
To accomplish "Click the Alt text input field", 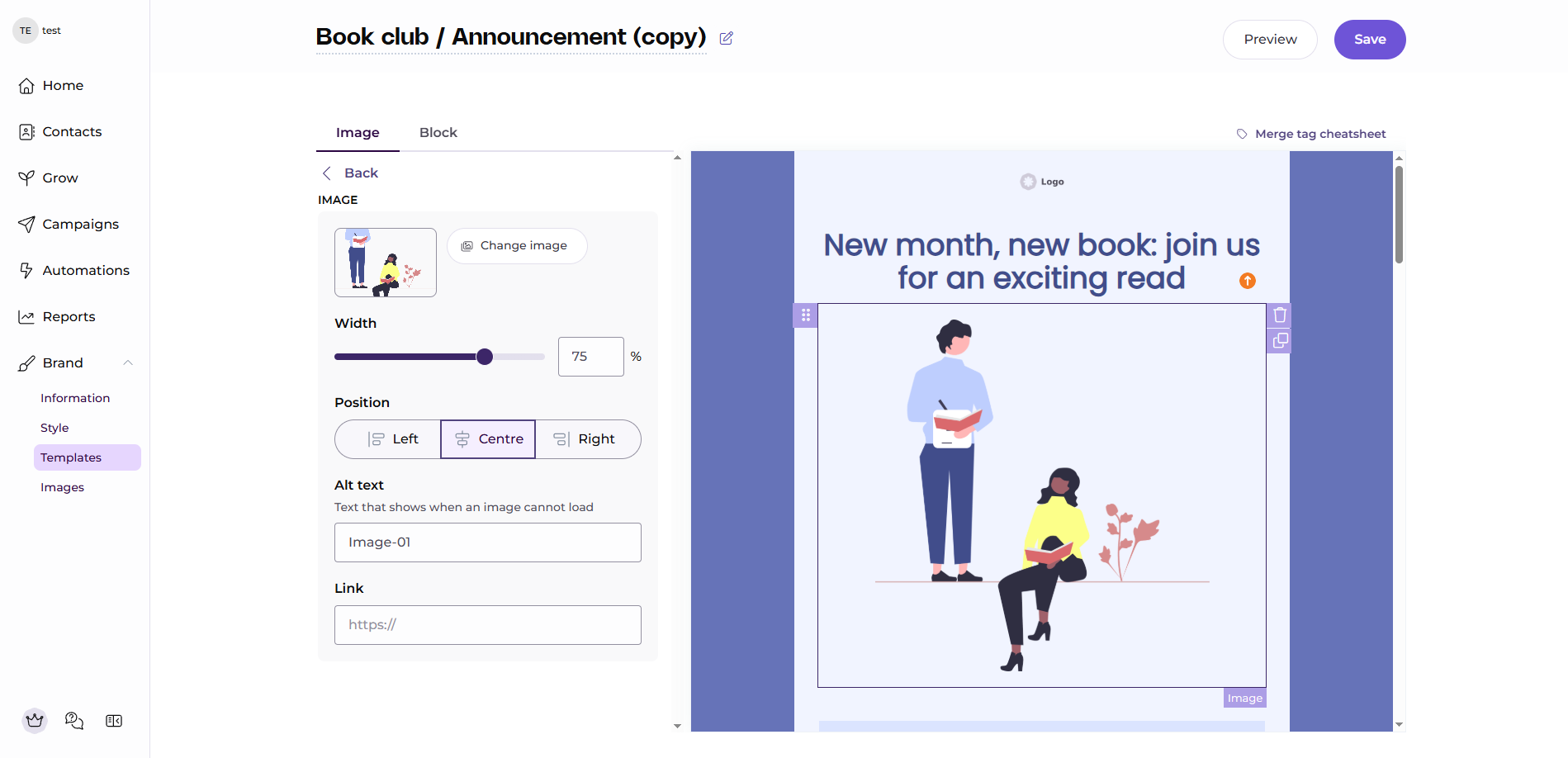I will pyautogui.click(x=488, y=542).
